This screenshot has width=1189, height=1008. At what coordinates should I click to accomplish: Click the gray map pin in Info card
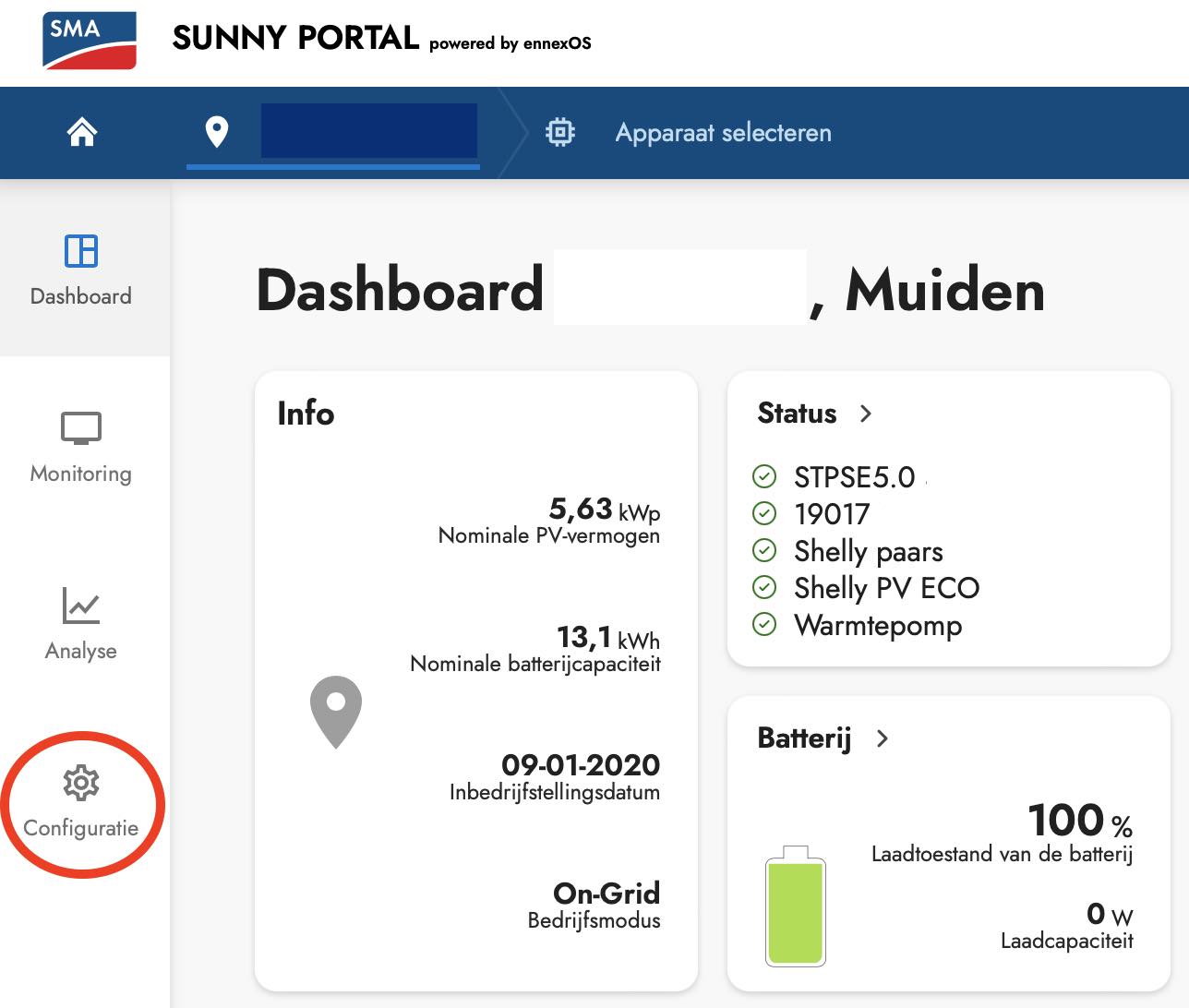[336, 712]
